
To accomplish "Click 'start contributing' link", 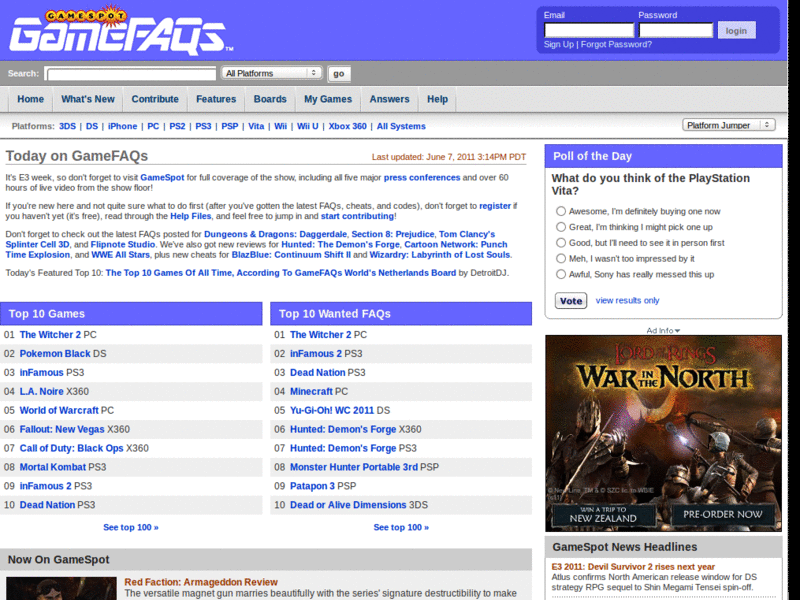I will [357, 216].
